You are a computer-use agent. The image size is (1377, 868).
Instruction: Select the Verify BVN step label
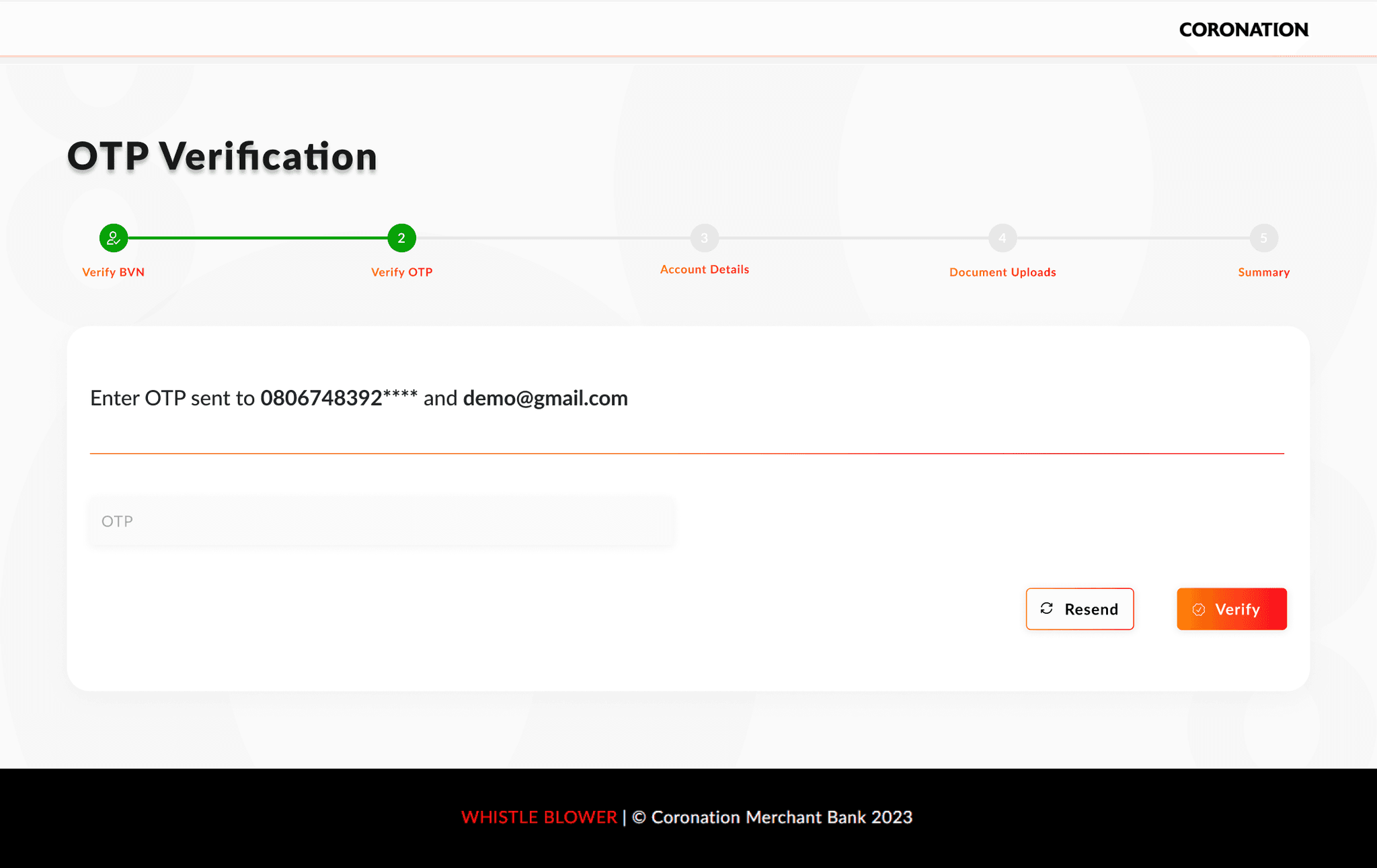click(113, 272)
